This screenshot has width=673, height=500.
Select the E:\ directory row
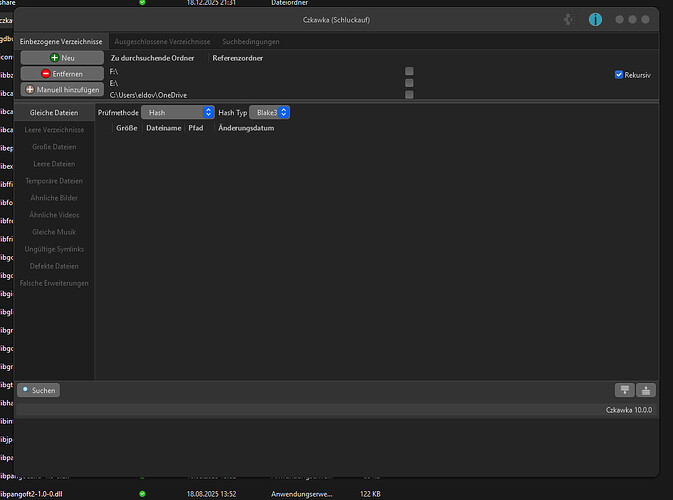(x=115, y=83)
